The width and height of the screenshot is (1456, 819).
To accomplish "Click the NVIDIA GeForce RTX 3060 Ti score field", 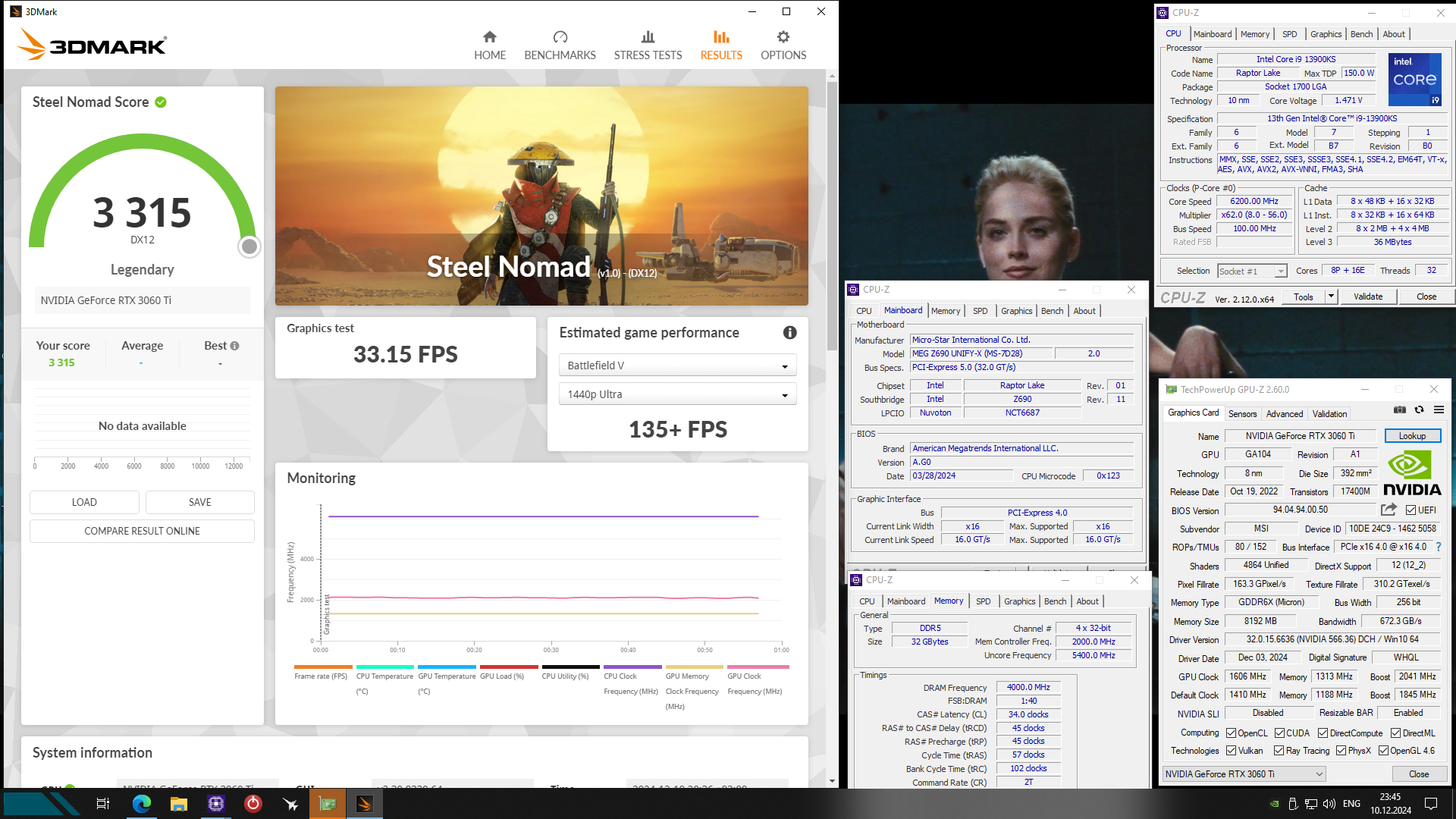I will pyautogui.click(x=142, y=300).
